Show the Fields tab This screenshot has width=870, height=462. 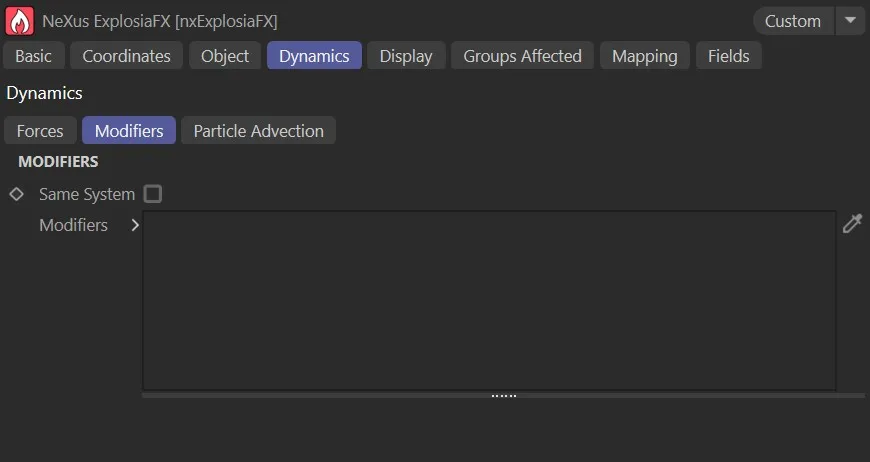click(x=728, y=56)
